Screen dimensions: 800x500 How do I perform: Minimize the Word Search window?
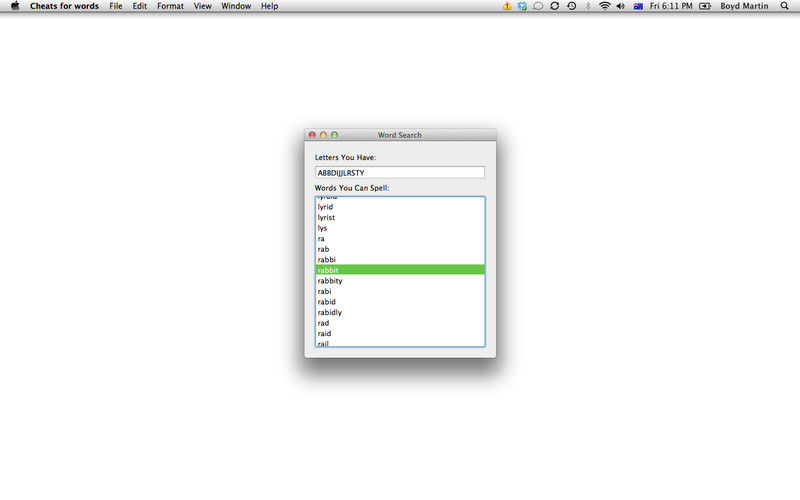(323, 135)
